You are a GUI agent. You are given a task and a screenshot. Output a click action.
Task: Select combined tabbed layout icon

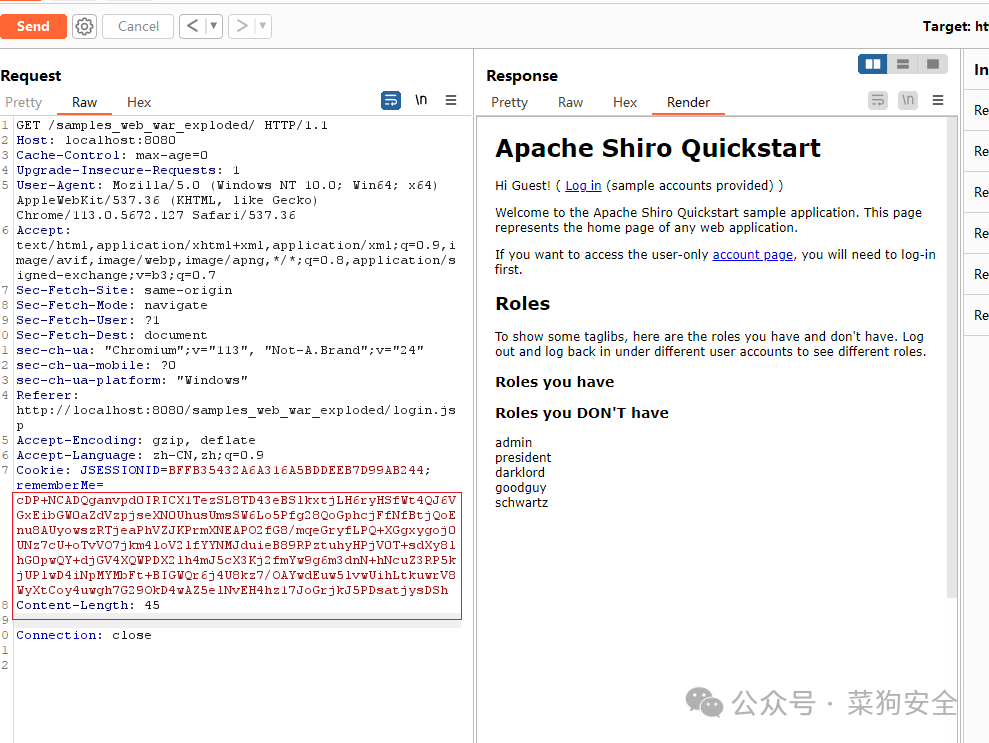[932, 64]
